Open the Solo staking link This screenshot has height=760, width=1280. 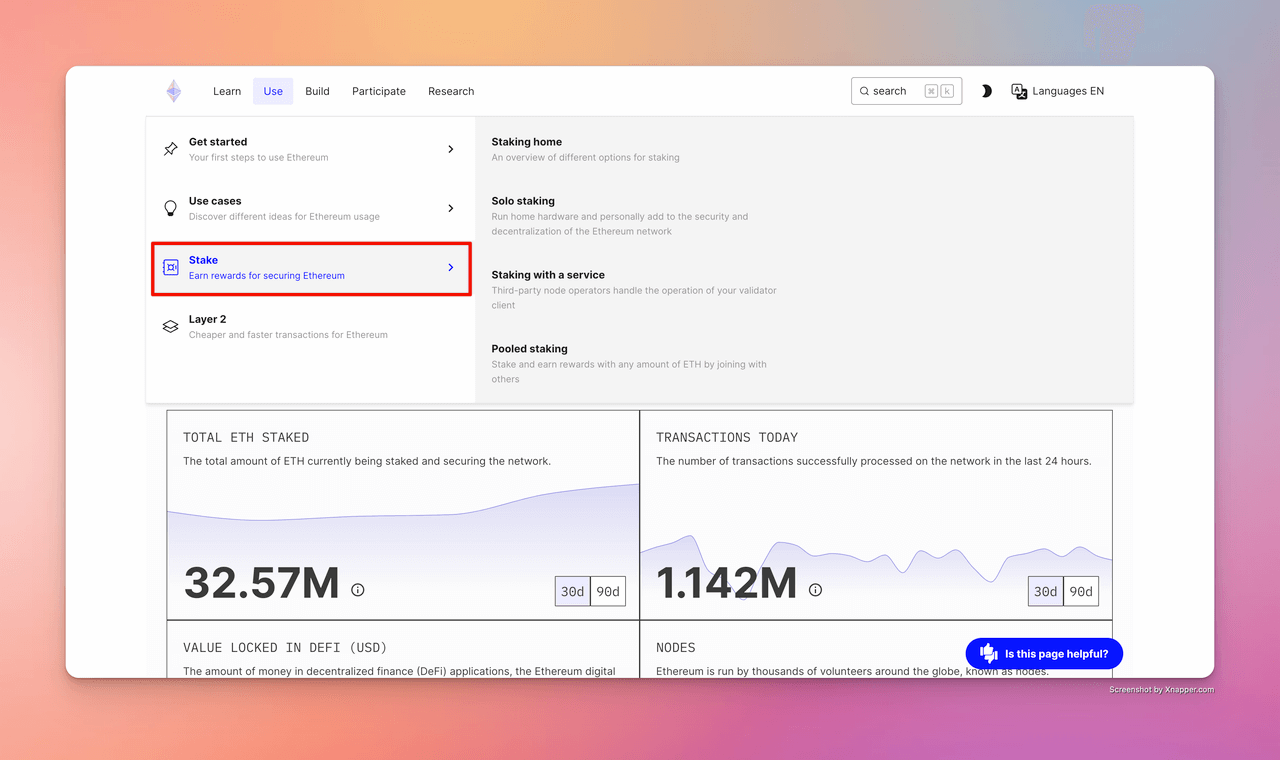point(523,201)
